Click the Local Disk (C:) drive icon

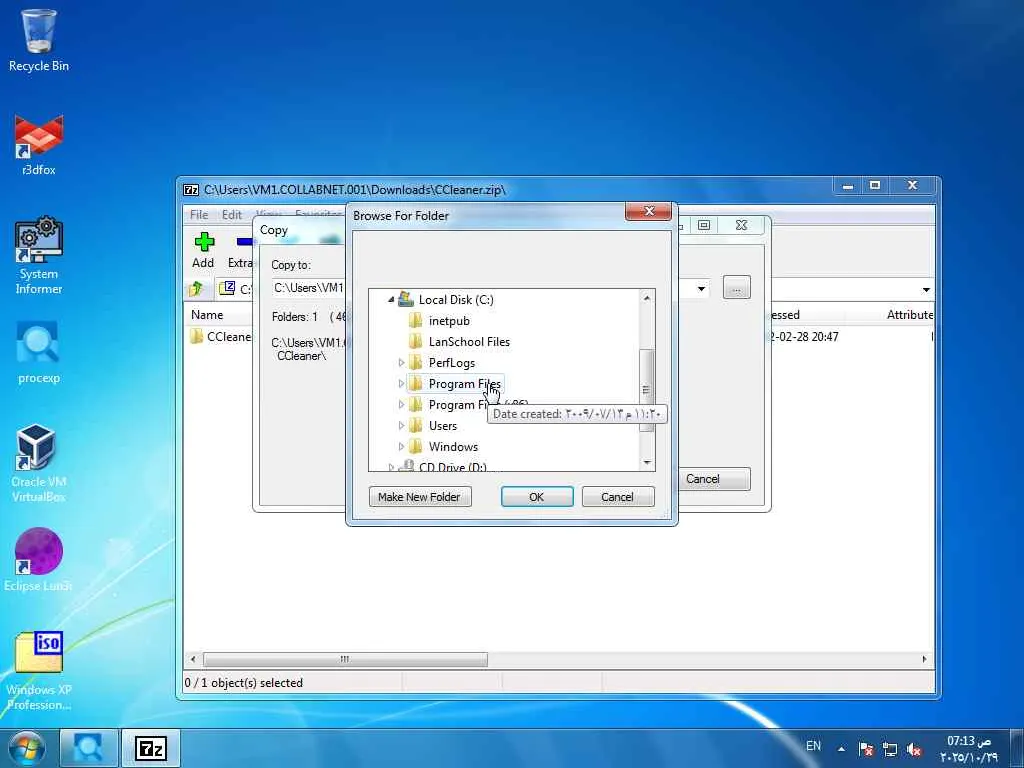406,300
